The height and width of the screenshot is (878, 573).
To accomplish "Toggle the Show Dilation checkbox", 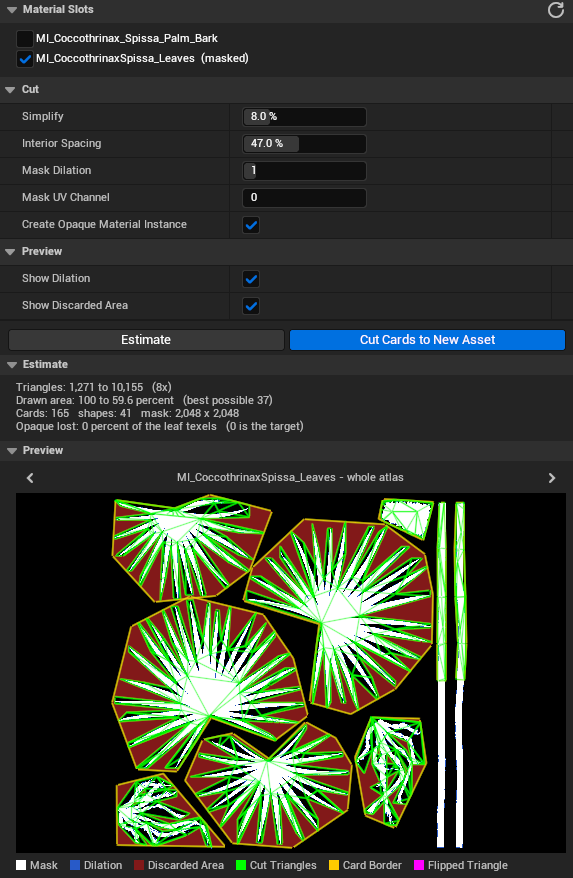I will (x=251, y=279).
